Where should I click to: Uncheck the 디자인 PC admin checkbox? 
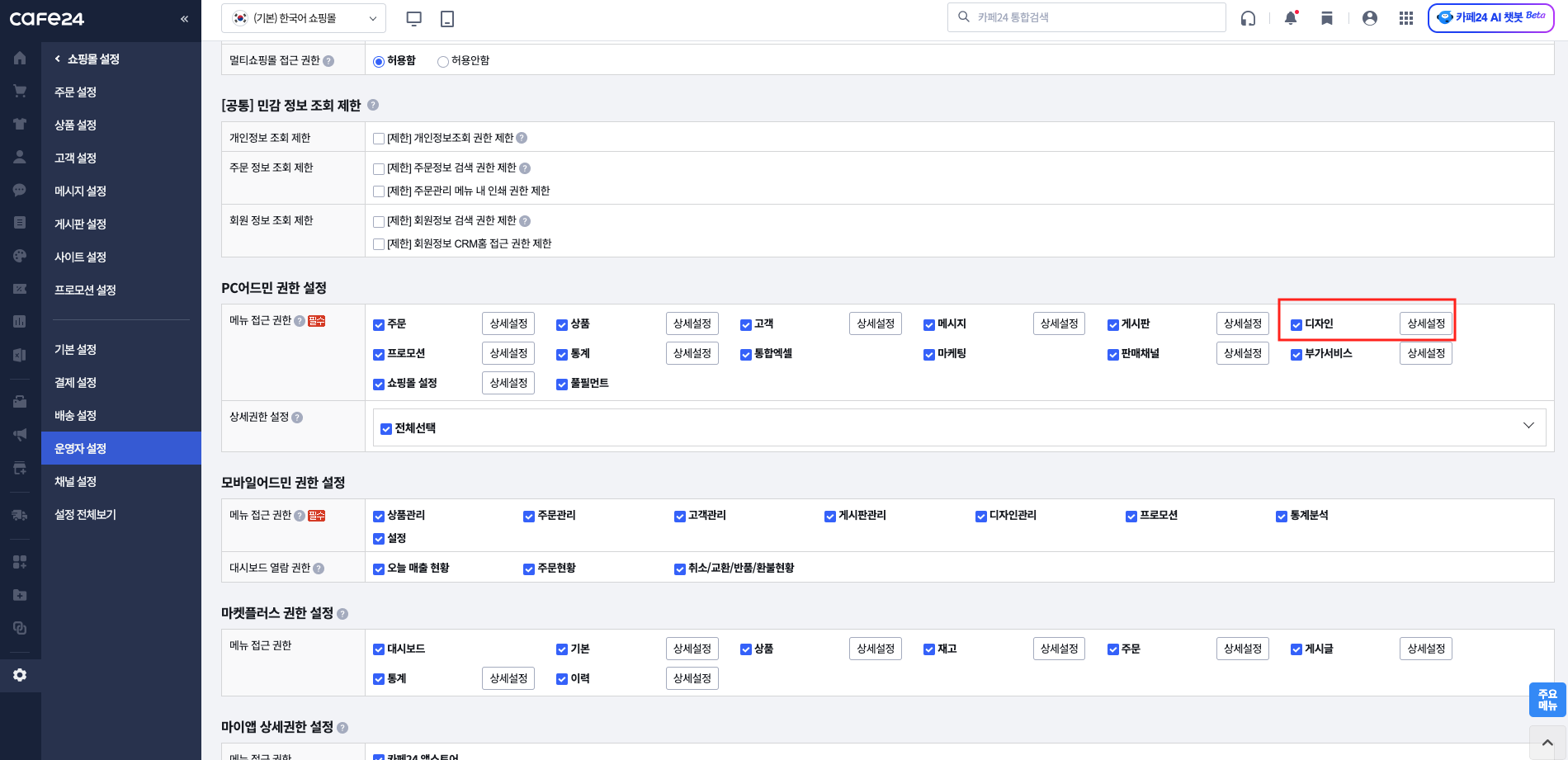1296,324
